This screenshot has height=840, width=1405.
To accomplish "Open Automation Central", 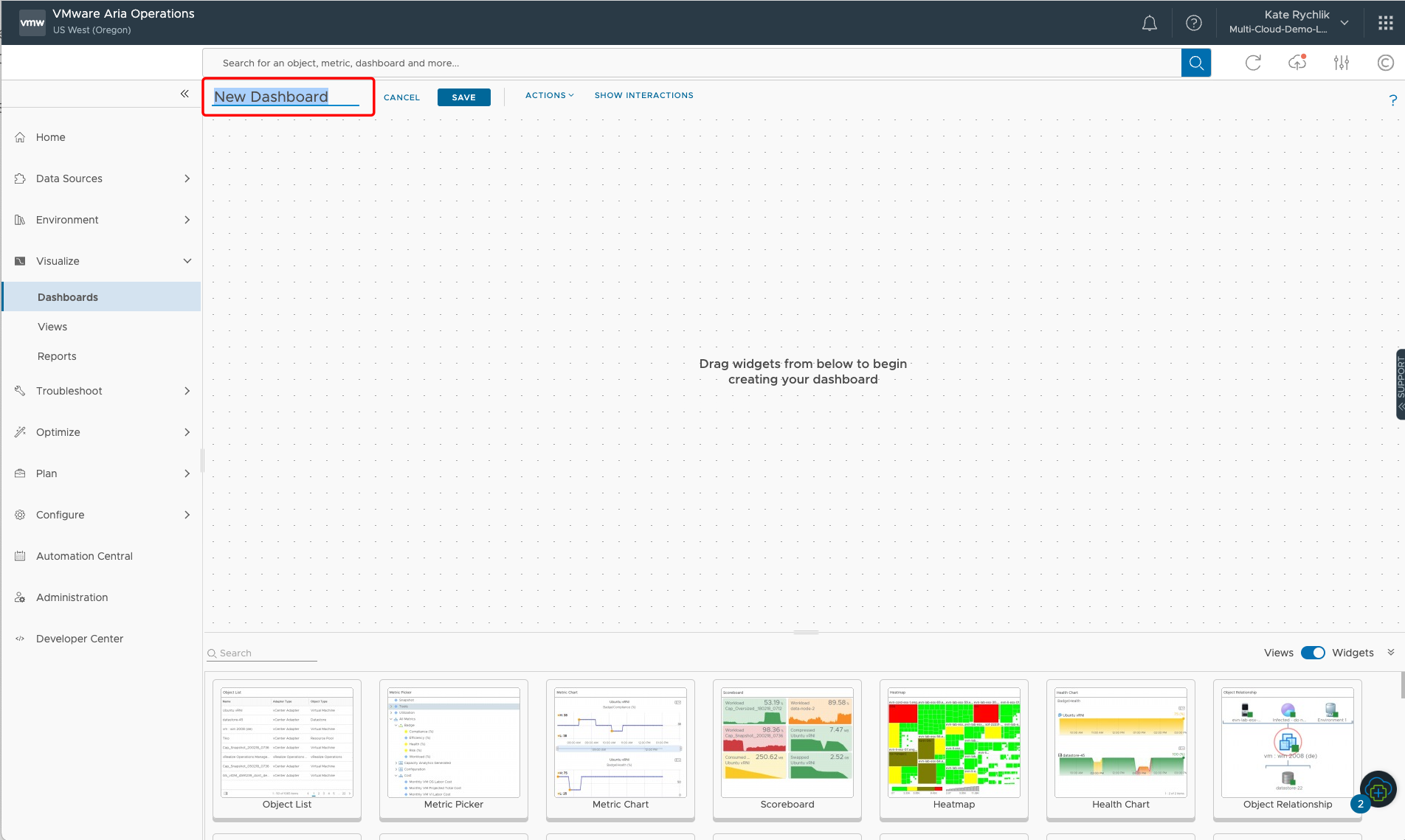I will click(84, 556).
